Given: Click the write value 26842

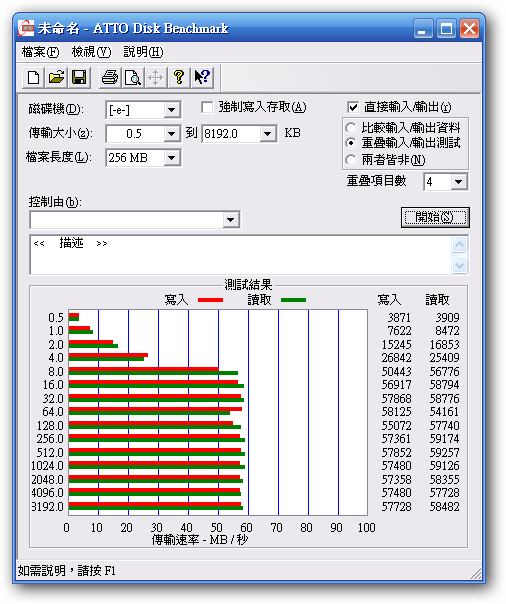Looking at the screenshot, I should [x=397, y=358].
